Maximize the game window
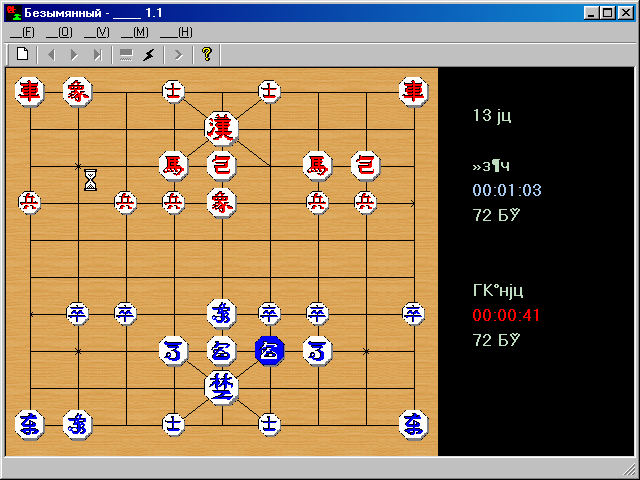Image resolution: width=640 pixels, height=480 pixels. [x=607, y=13]
